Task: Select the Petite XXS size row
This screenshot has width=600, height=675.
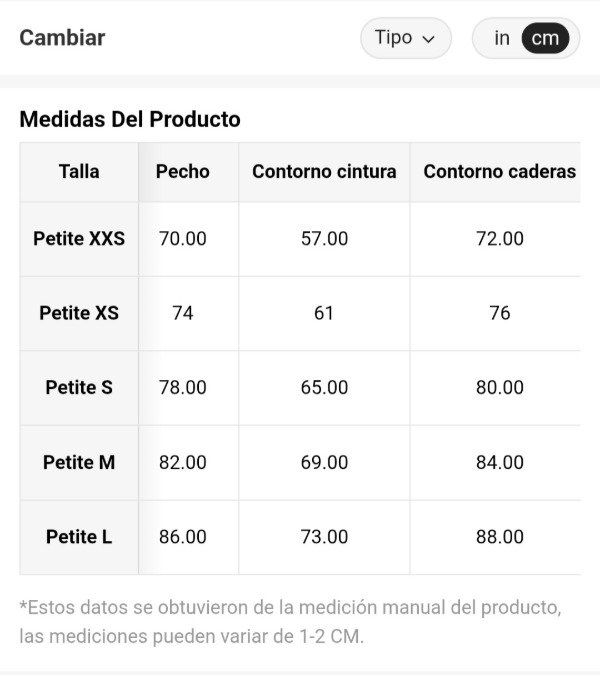Action: pos(79,238)
